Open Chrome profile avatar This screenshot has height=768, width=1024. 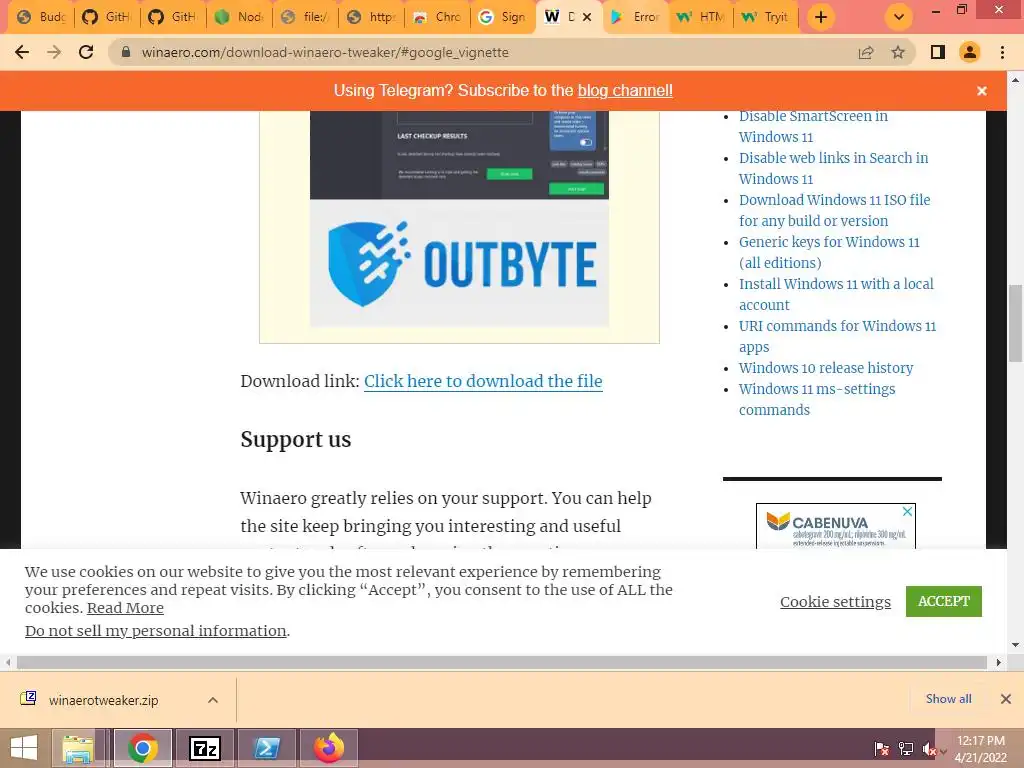970,52
